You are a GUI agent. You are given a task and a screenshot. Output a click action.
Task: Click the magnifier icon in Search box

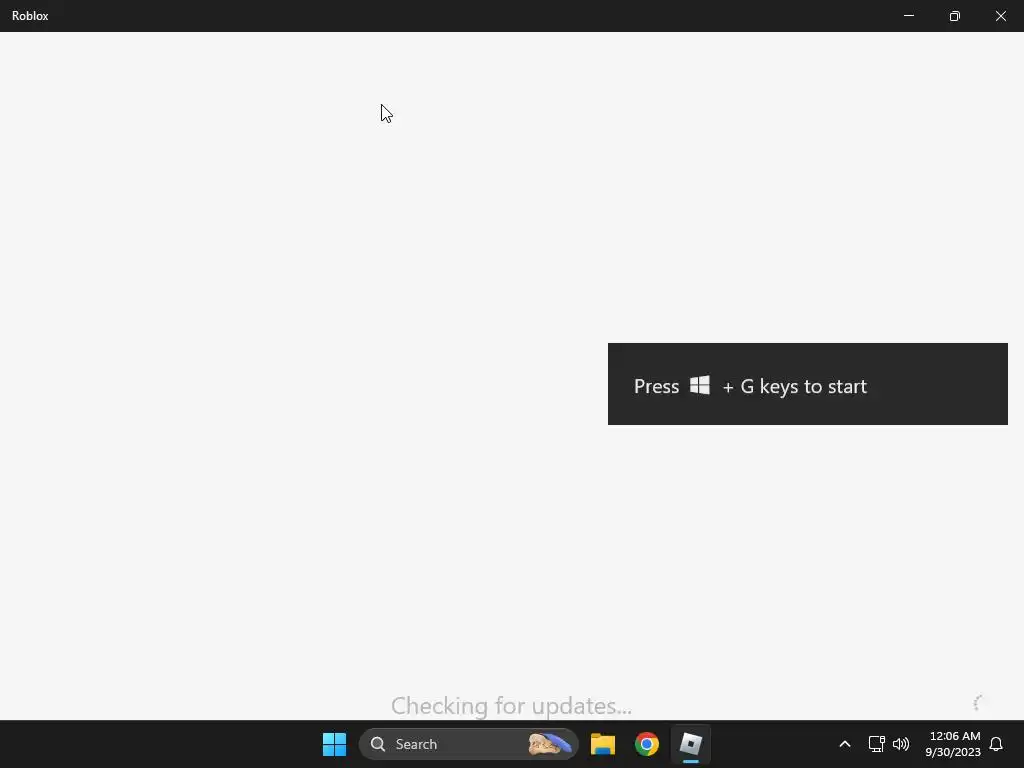tap(377, 744)
